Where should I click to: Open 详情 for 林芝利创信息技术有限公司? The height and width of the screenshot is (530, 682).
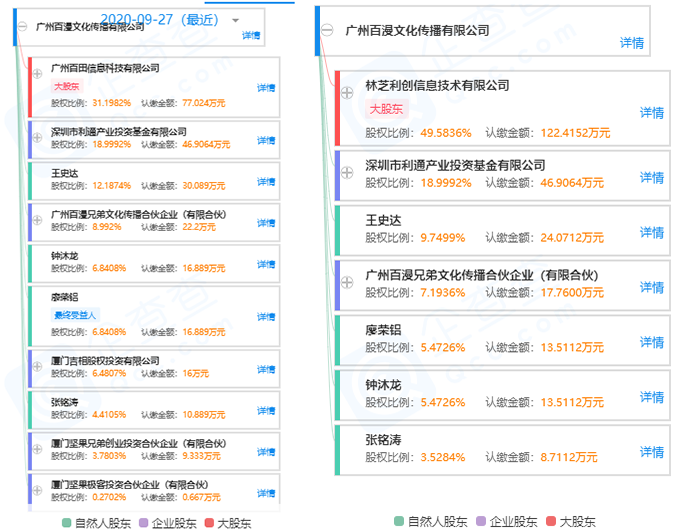(652, 113)
